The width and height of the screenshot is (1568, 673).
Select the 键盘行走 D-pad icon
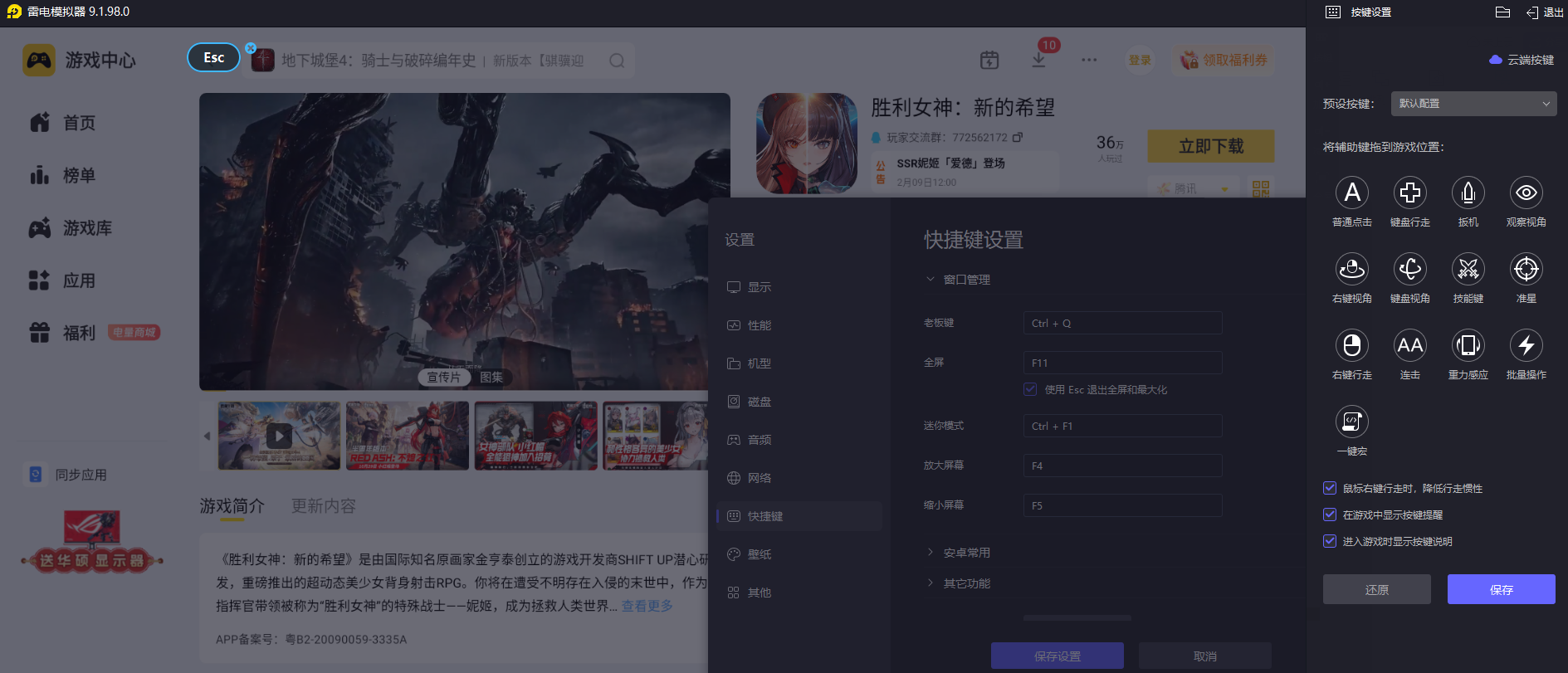pyautogui.click(x=1409, y=193)
